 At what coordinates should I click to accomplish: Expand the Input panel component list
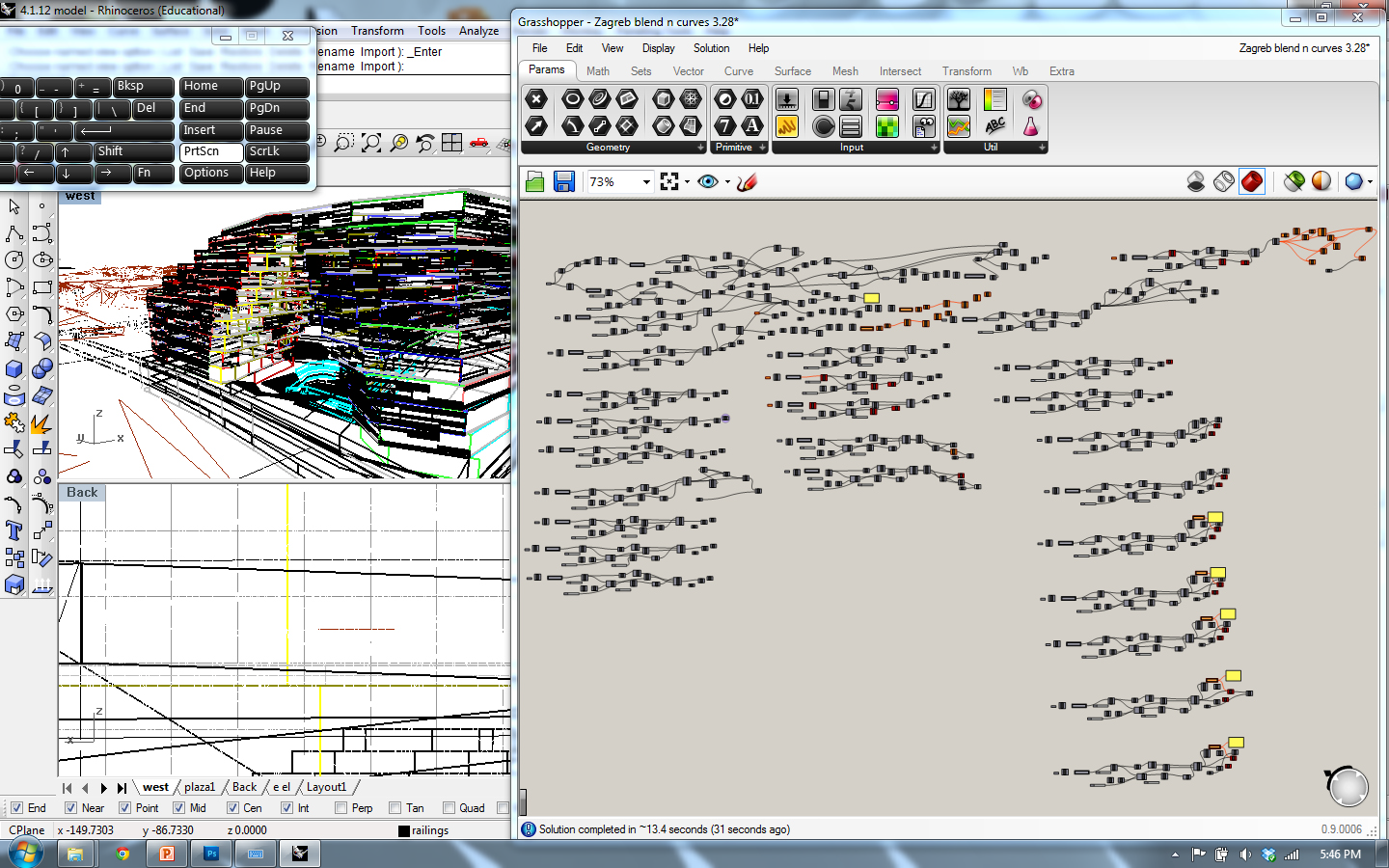coord(934,148)
